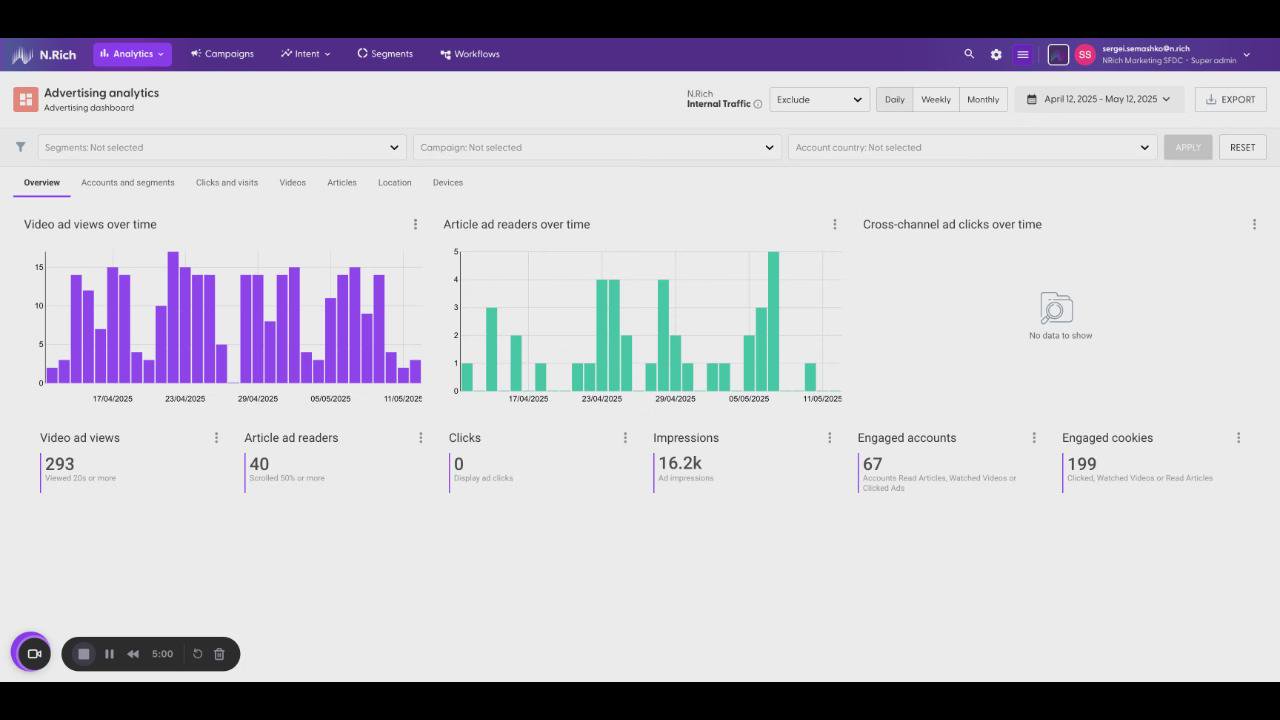Click the Account country filter field

pyautogui.click(x=972, y=147)
